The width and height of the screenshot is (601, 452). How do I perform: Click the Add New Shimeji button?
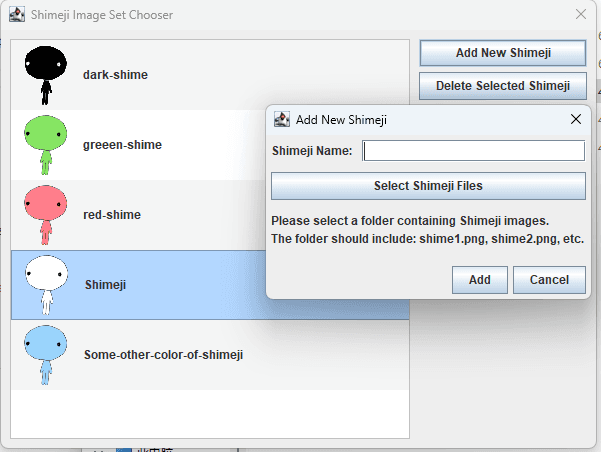(503, 53)
